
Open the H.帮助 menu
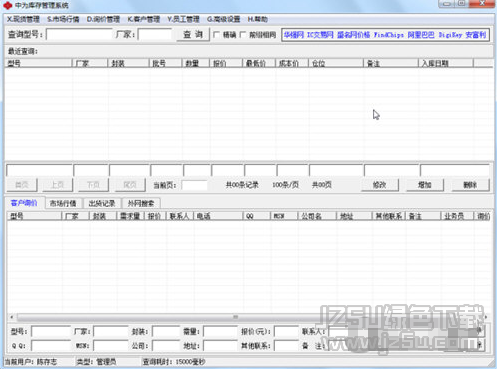tap(258, 19)
